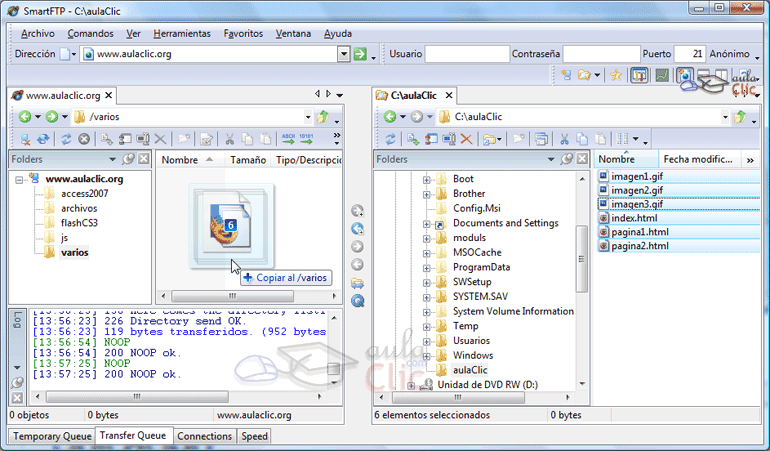The image size is (770, 451).
Task: Click the Usuario input field
Action: point(467,54)
